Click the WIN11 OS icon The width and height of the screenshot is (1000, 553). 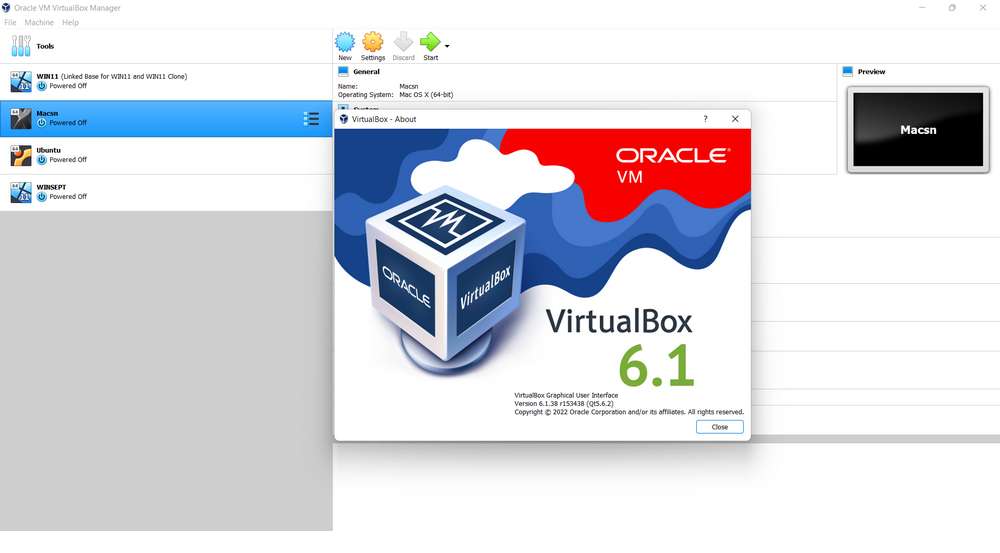pos(21,82)
